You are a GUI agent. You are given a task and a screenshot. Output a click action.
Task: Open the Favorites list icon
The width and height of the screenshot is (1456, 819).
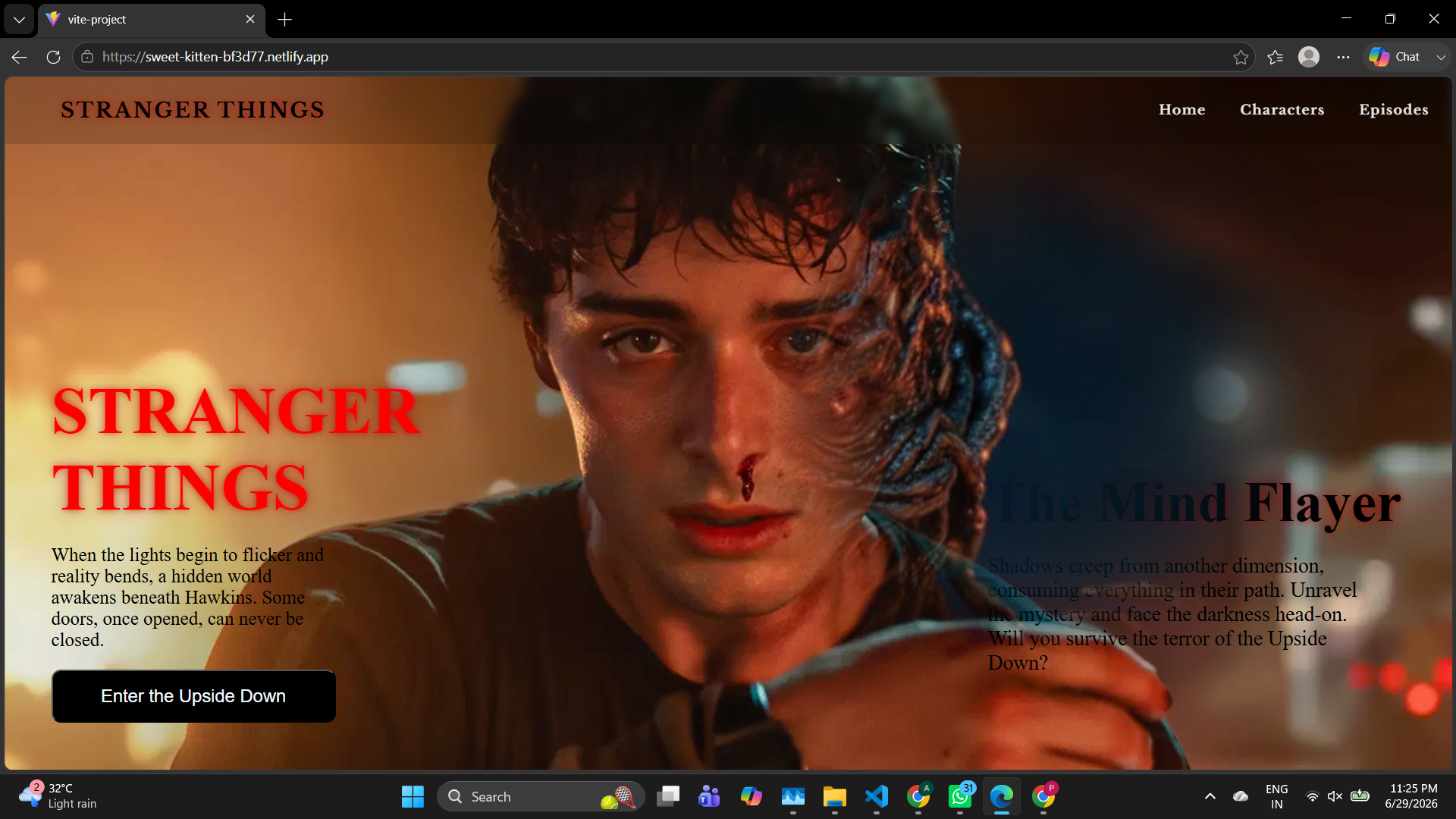point(1275,57)
